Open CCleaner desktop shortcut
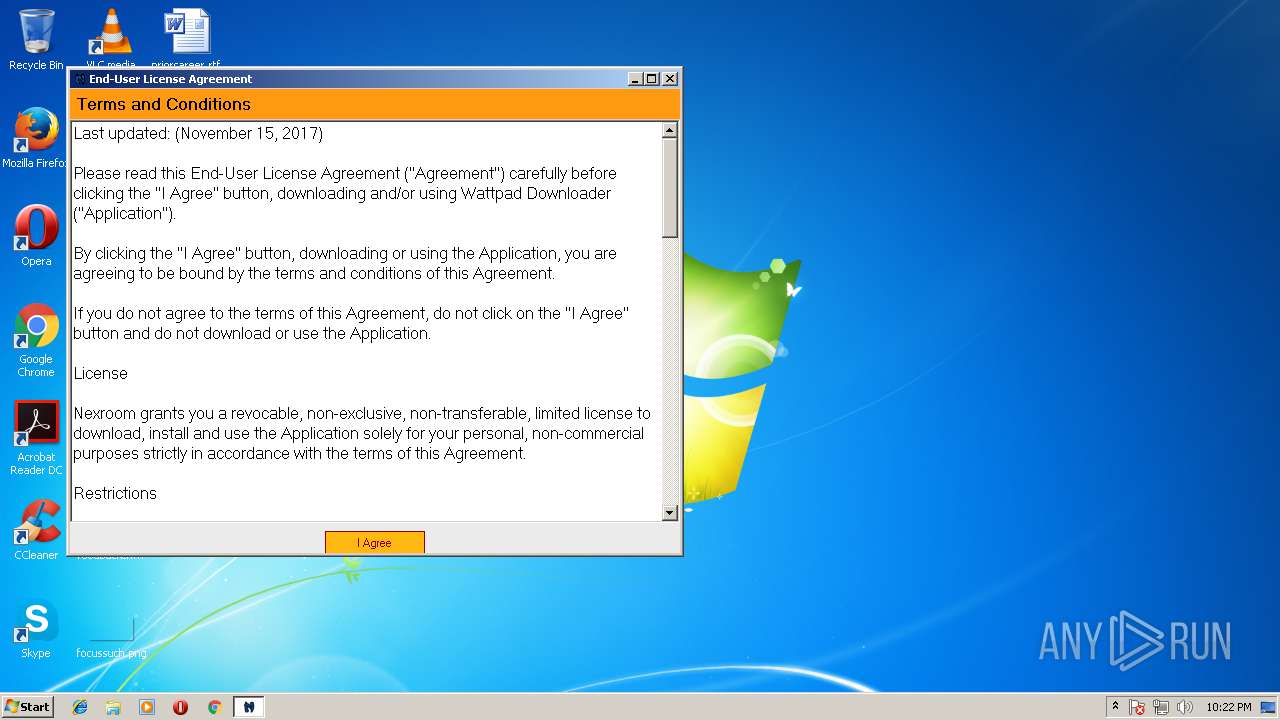This screenshot has height=720, width=1280. click(x=36, y=530)
